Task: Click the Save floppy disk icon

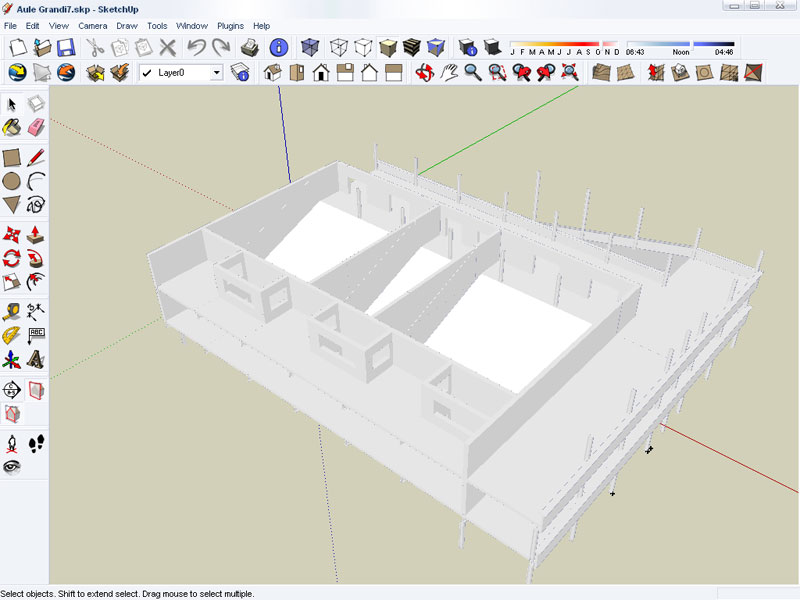Action: click(x=66, y=47)
